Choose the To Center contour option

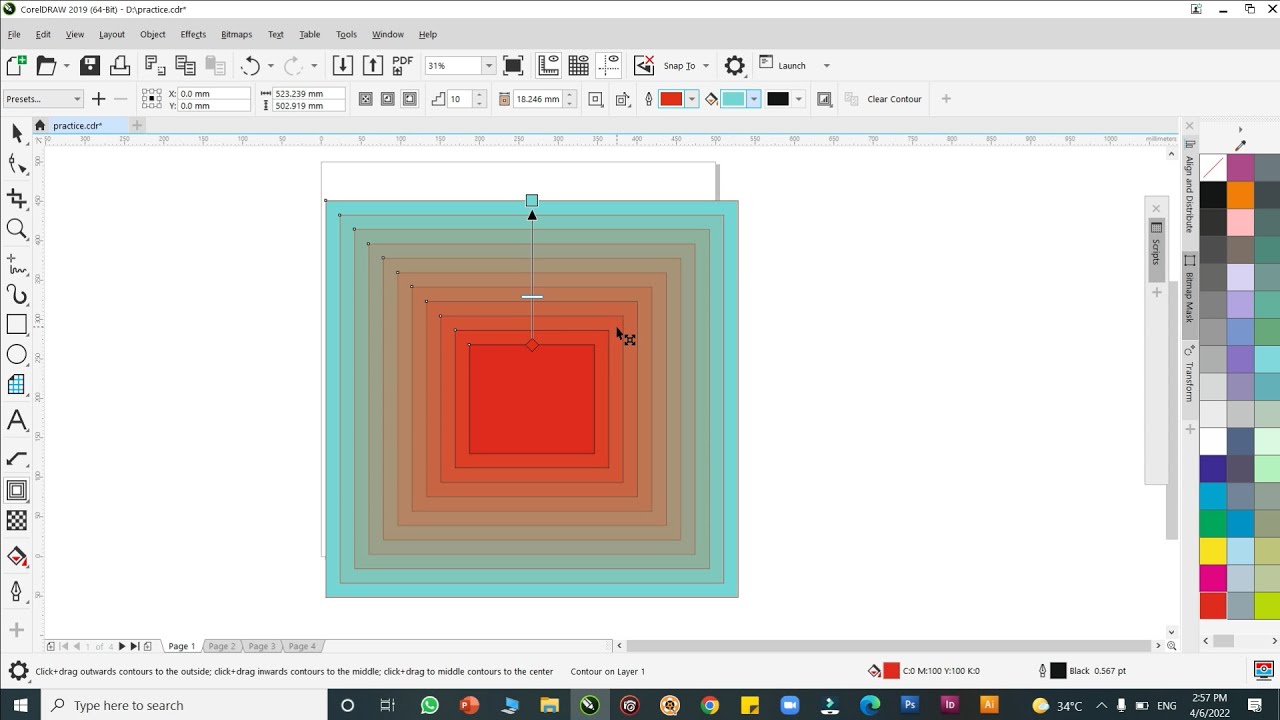point(365,99)
